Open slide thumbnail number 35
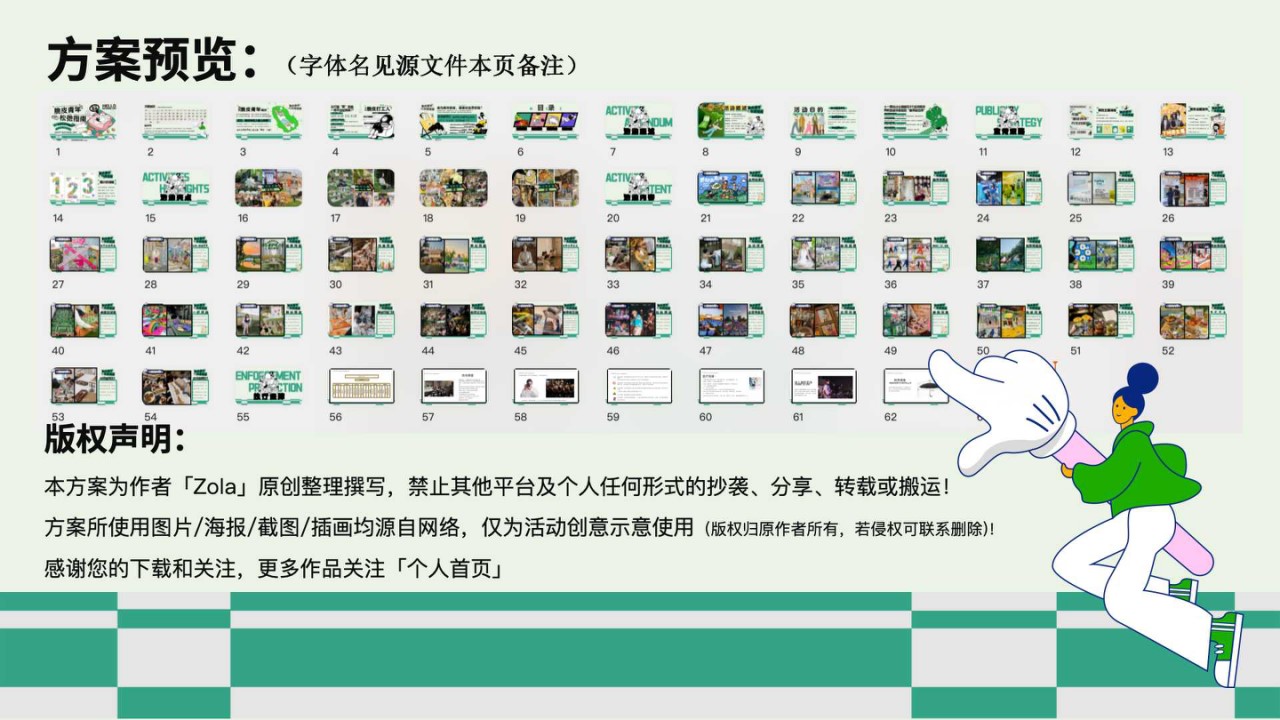The height and width of the screenshot is (720, 1280). coord(823,254)
